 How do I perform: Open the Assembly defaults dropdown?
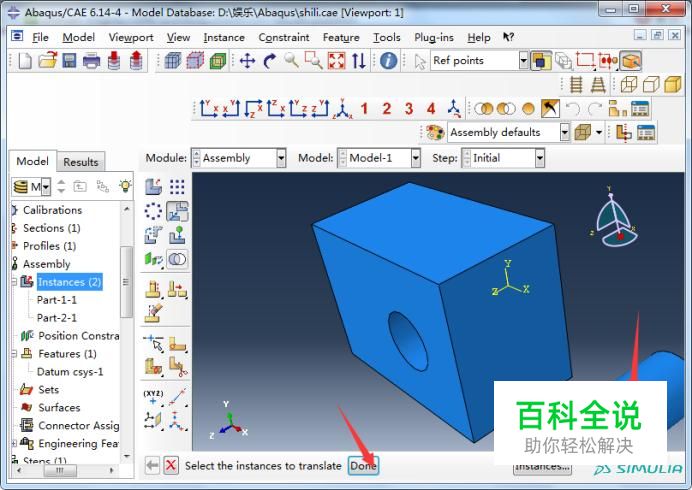pyautogui.click(x=564, y=132)
